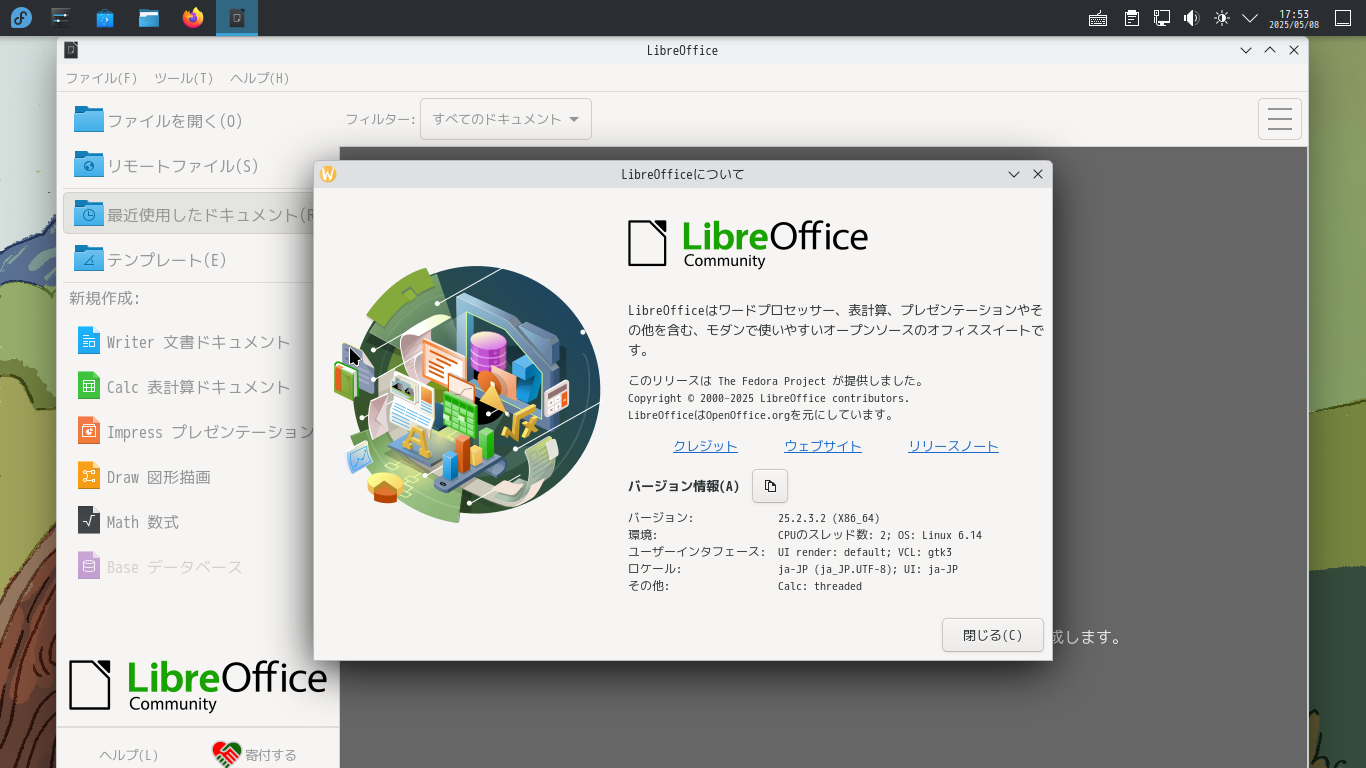Click the LibreOffice Community logo in the About dialog
The width and height of the screenshot is (1366, 768).
[x=748, y=244]
